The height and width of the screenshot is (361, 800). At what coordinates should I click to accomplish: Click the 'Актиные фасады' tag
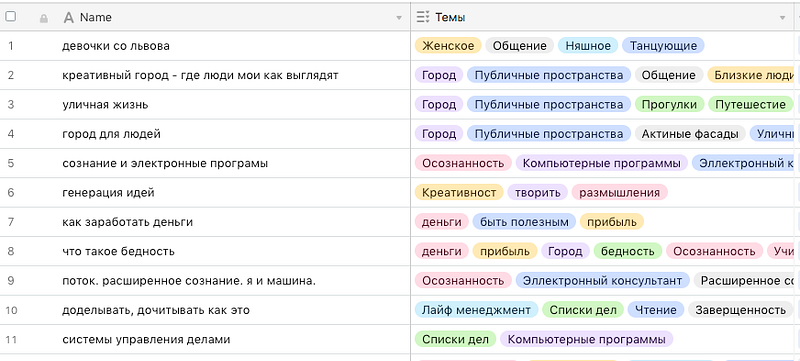(x=690, y=134)
